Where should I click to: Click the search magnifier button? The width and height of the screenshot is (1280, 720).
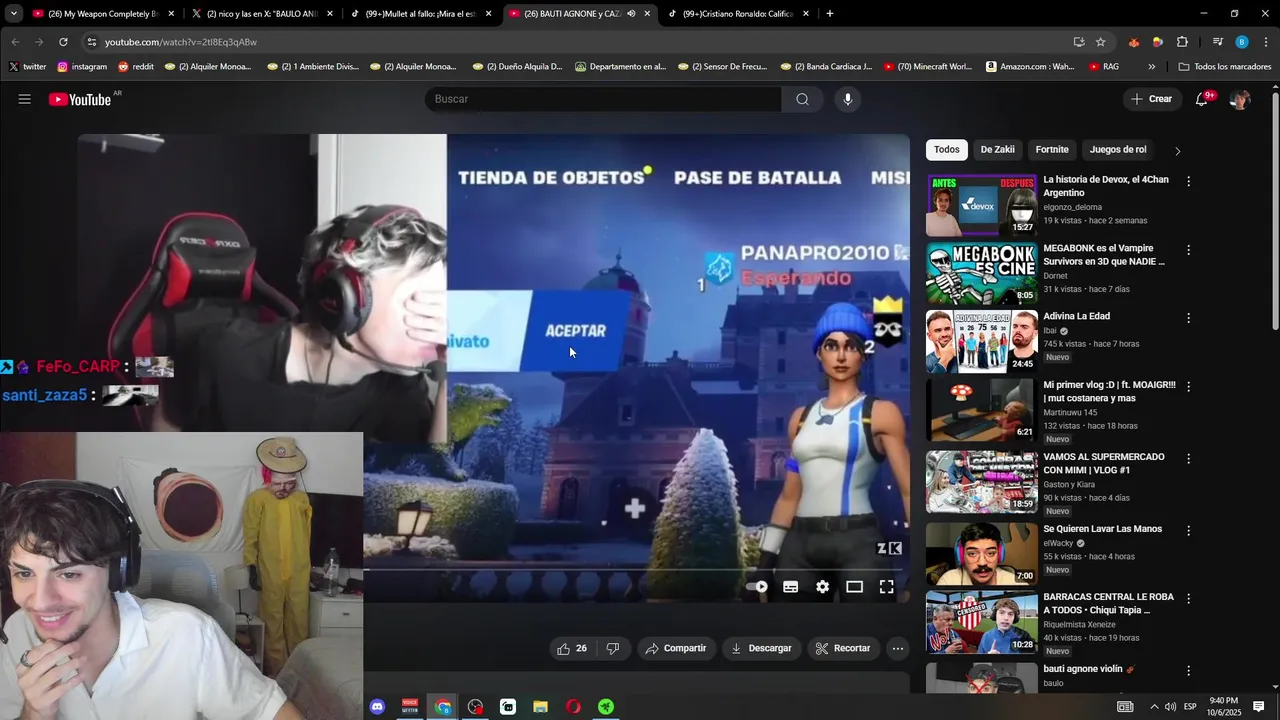(802, 99)
